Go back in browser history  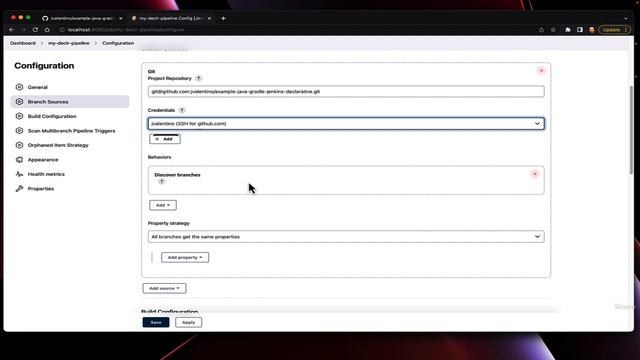coord(11,30)
